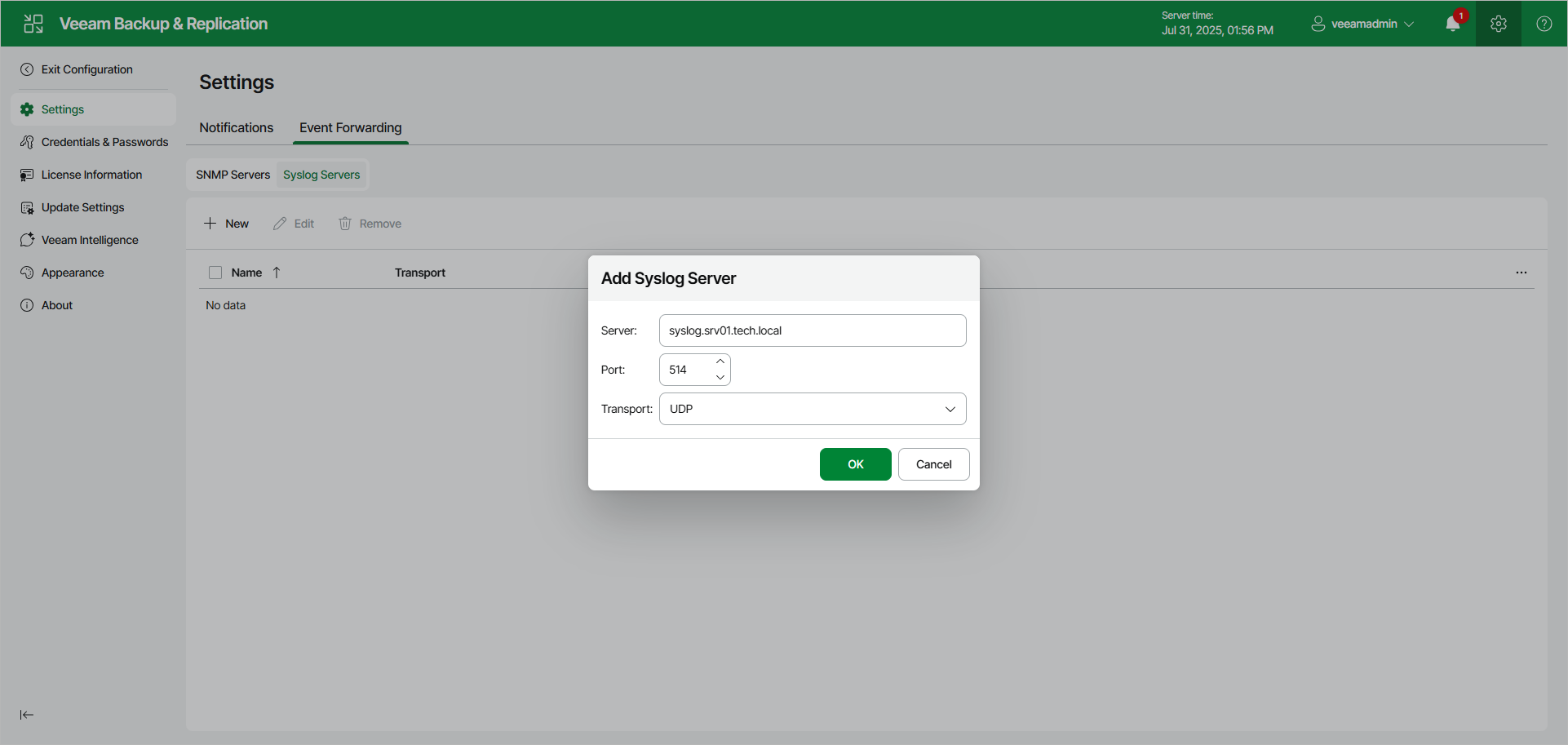Open the Veeam main menu grid icon

coord(33,24)
